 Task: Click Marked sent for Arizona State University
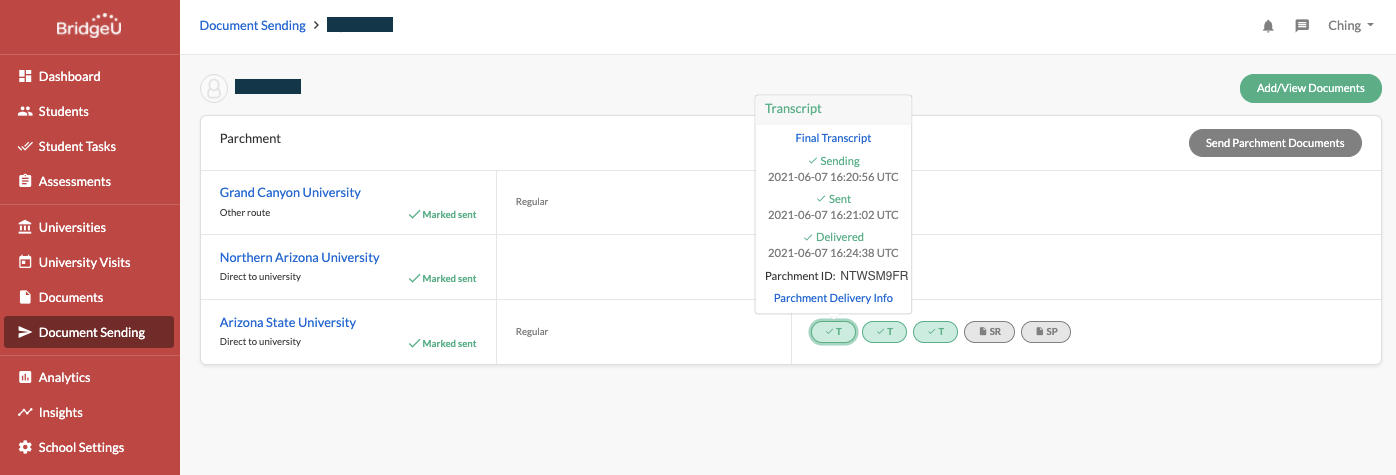point(442,344)
